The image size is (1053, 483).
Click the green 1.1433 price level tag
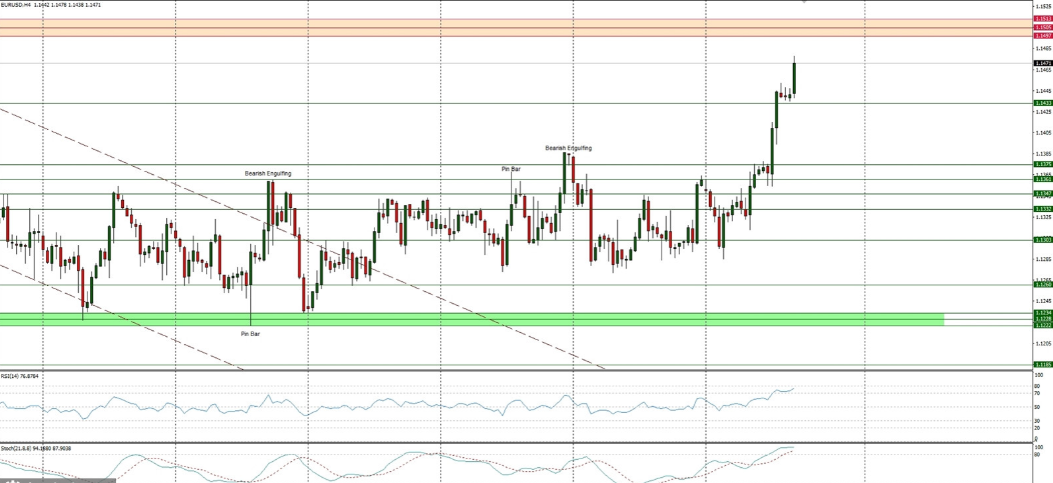1043,103
